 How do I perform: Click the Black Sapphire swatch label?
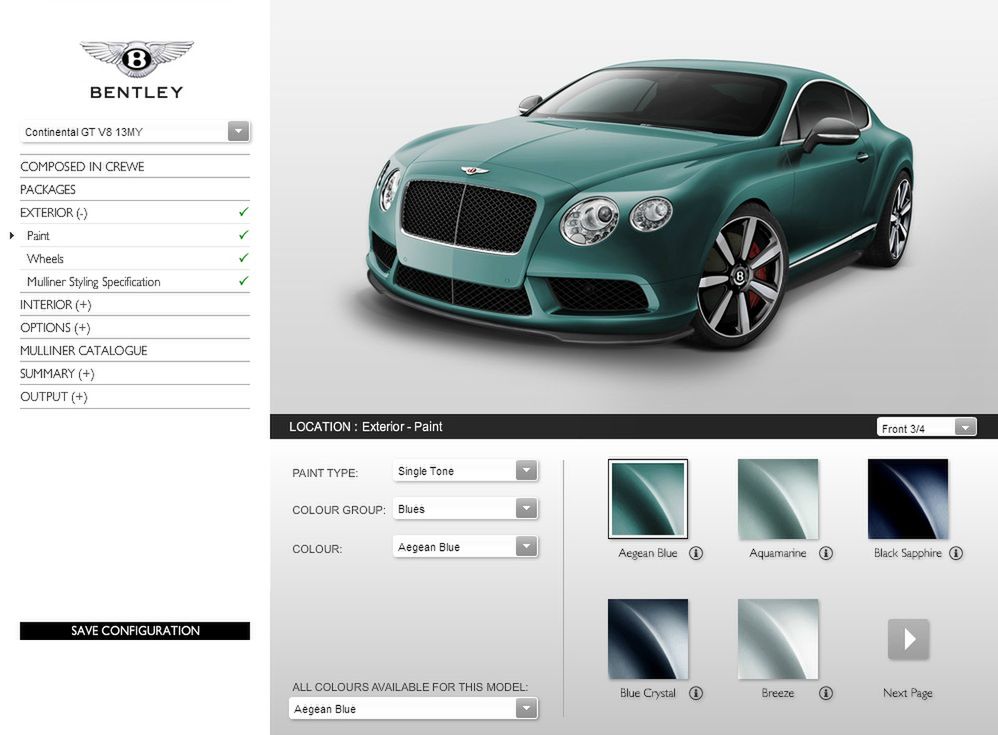pyautogui.click(x=908, y=553)
